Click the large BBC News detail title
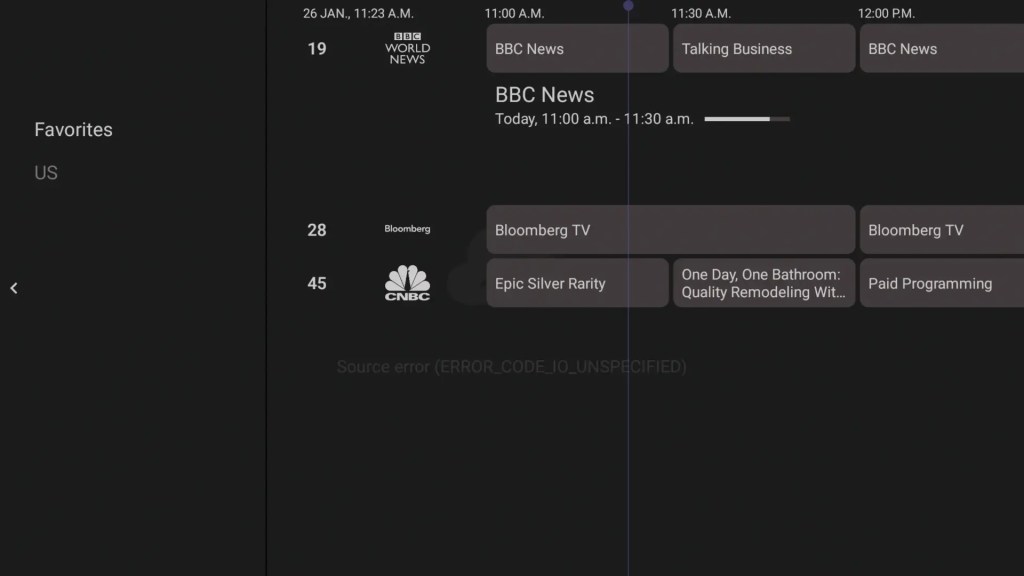Image resolution: width=1024 pixels, height=576 pixels. pos(545,95)
